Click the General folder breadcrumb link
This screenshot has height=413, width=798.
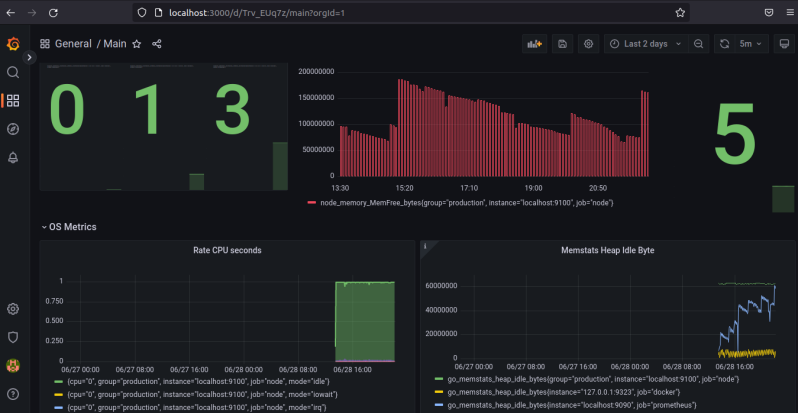[x=73, y=44]
